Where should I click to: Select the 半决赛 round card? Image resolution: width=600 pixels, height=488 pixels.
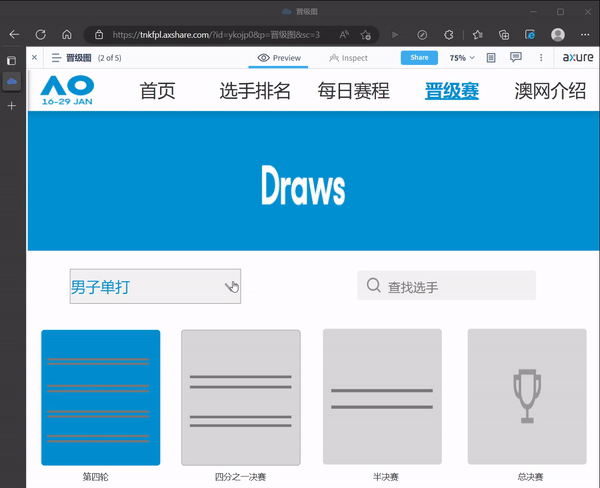[x=382, y=397]
